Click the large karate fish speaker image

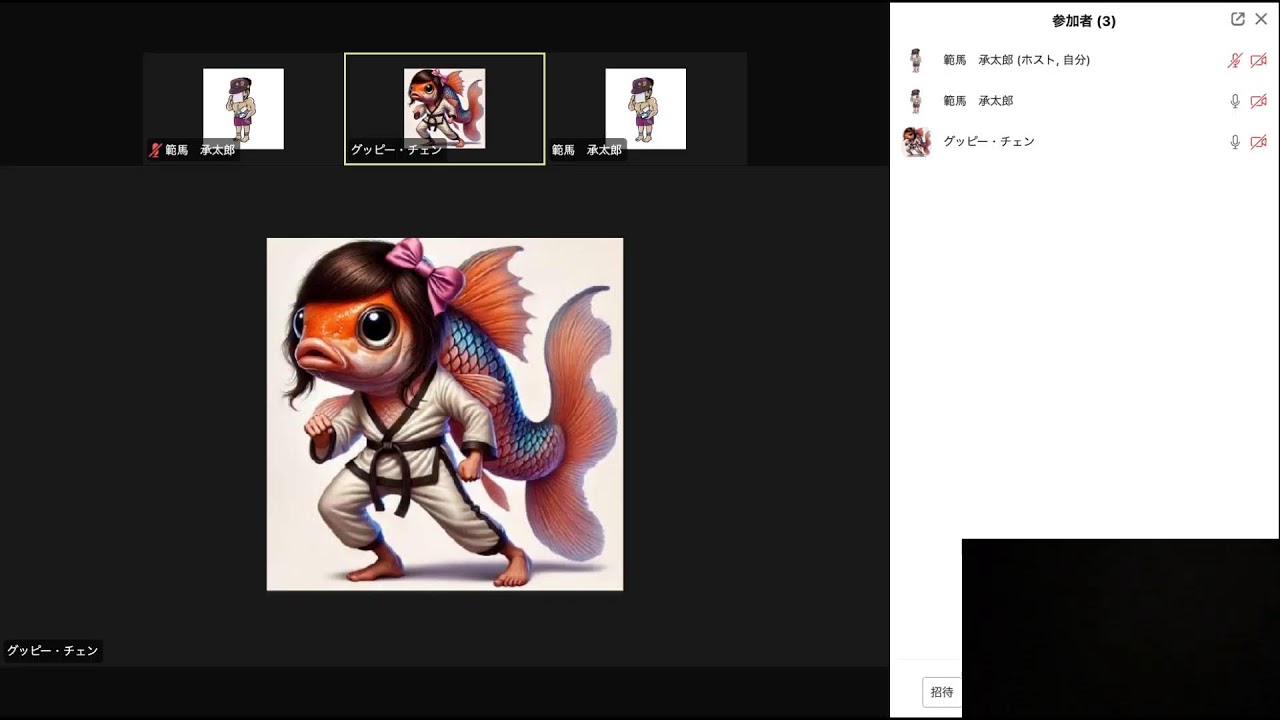(444, 414)
